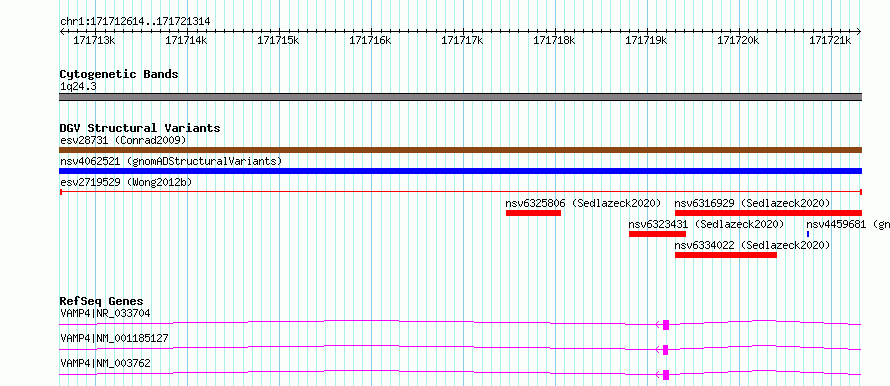Open the nsv4062521 gnomADStructuralVariants label

click(x=171, y=161)
